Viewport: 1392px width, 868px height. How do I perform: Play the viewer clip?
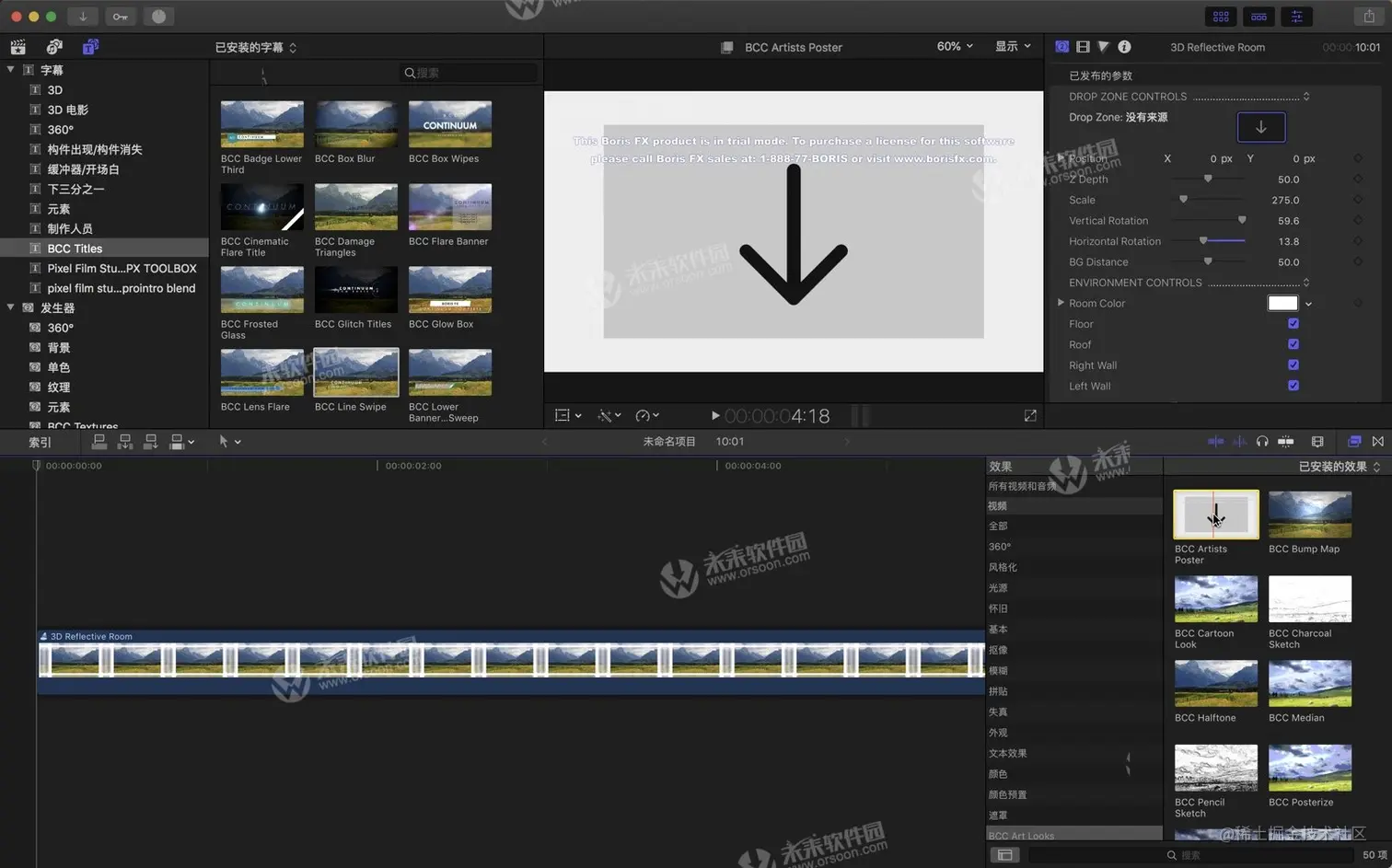(714, 416)
